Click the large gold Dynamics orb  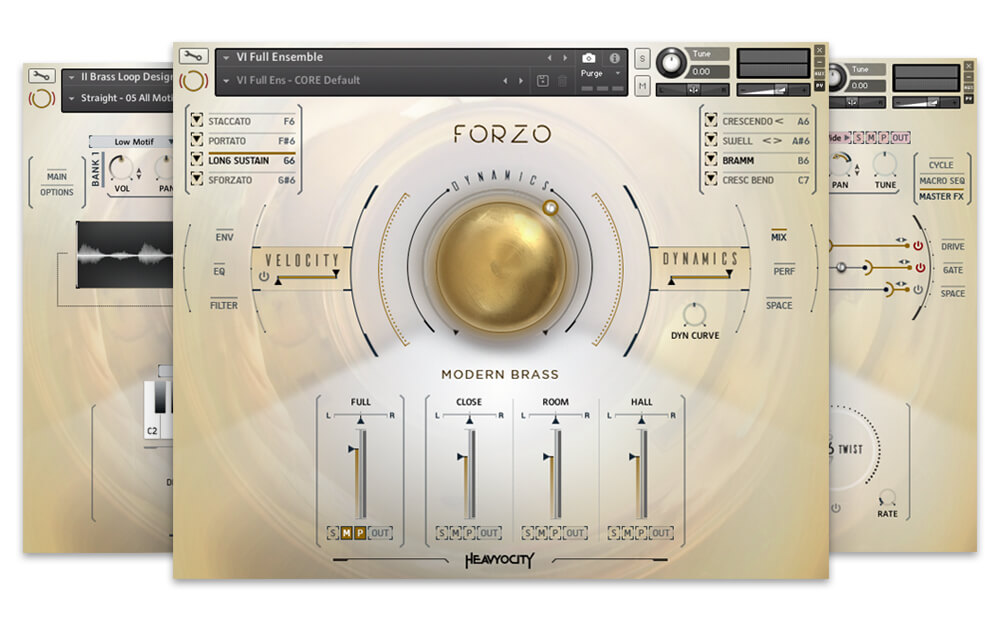pos(488,265)
